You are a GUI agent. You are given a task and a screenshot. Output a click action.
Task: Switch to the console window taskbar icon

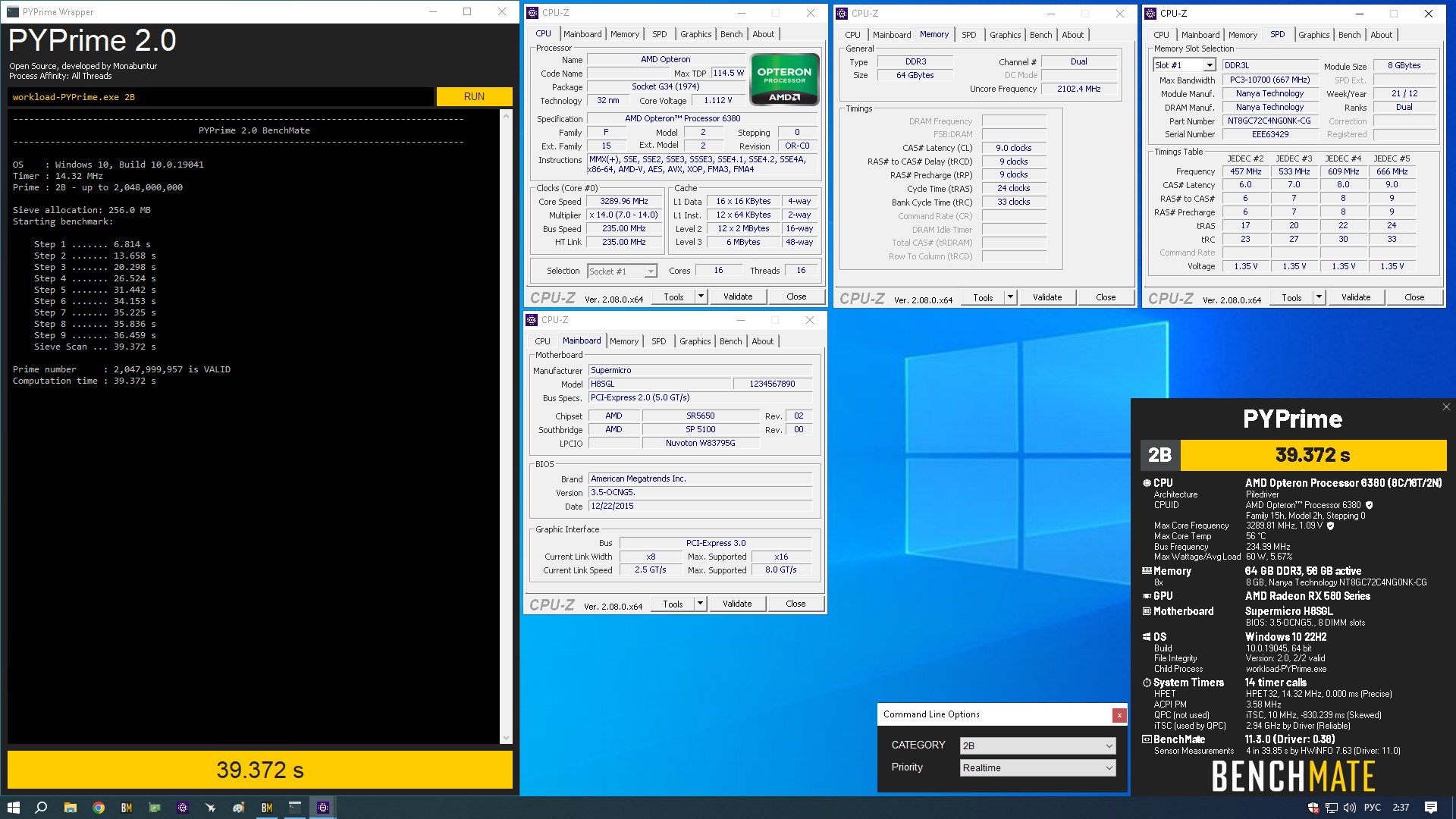pyautogui.click(x=295, y=808)
